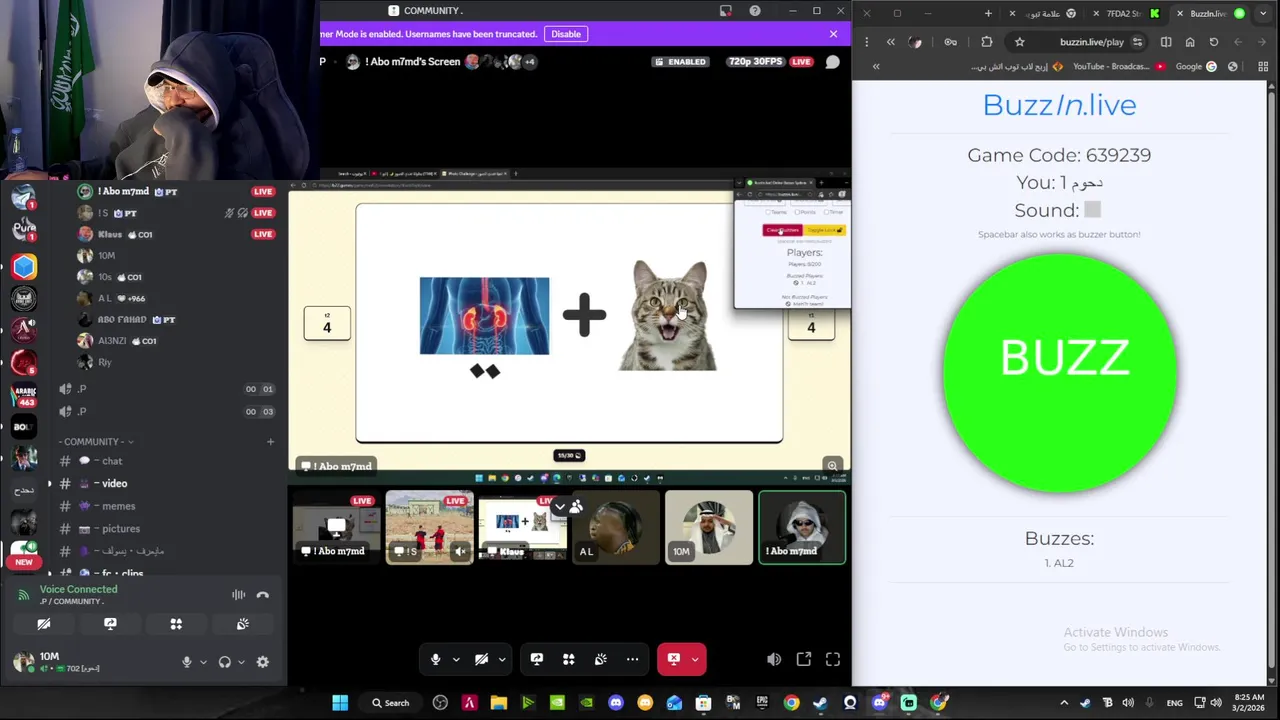Share your screen from call controls
The image size is (1280, 720).
click(x=537, y=659)
